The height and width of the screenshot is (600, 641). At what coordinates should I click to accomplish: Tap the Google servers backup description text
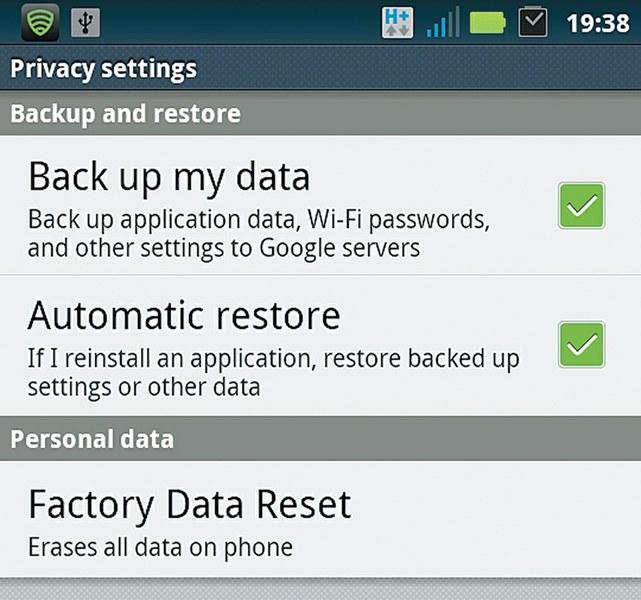point(257,233)
